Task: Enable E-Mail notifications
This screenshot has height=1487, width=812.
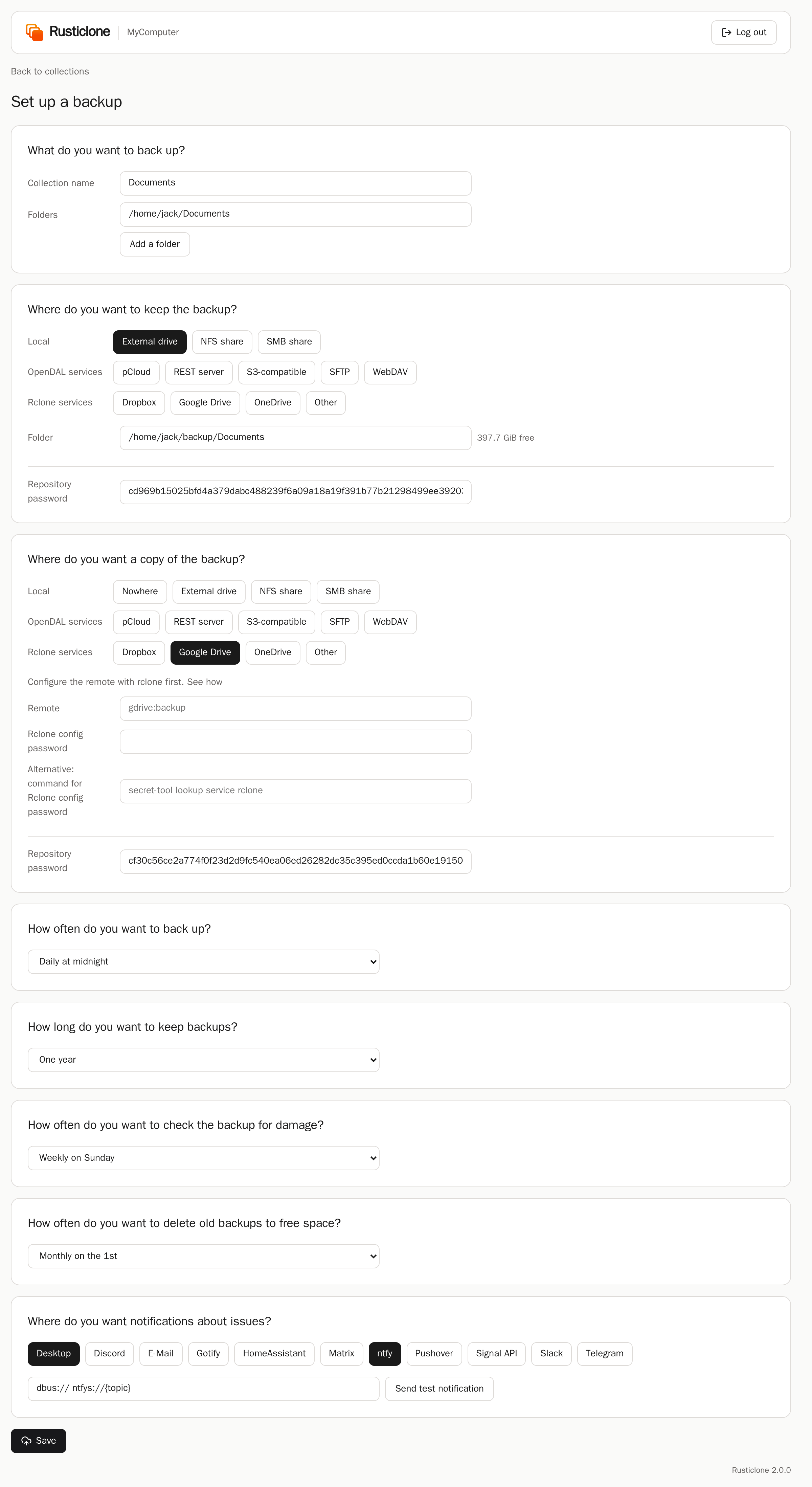Action: point(160,1354)
